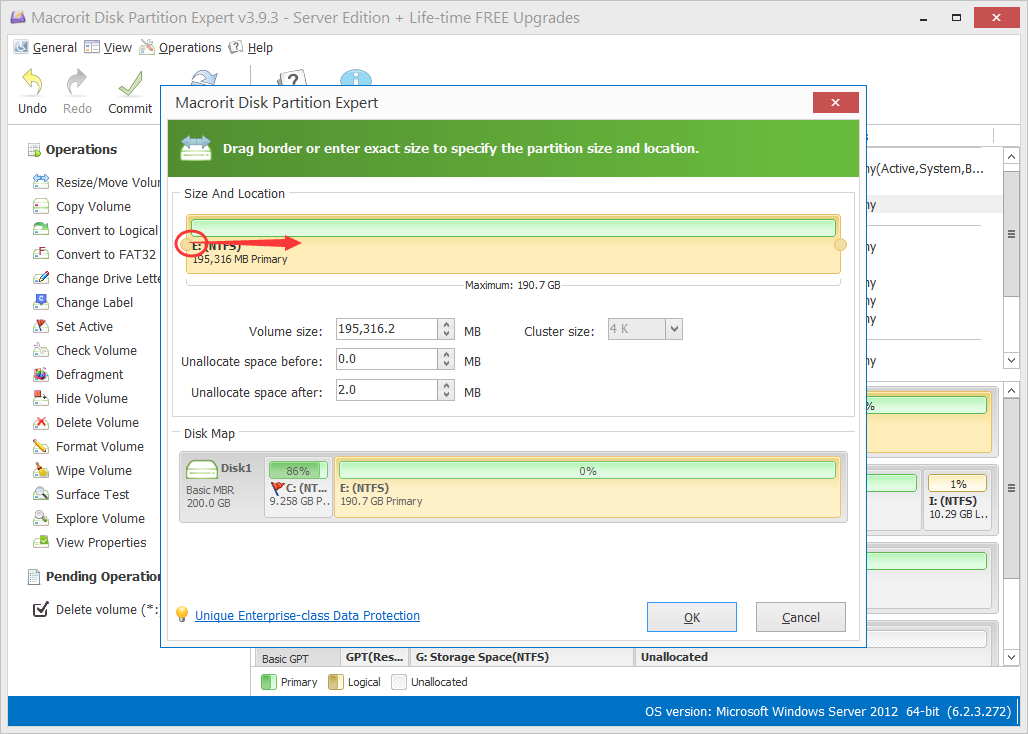Minimize the main Macrorit window
Viewport: 1028px width, 734px height.
[x=924, y=18]
